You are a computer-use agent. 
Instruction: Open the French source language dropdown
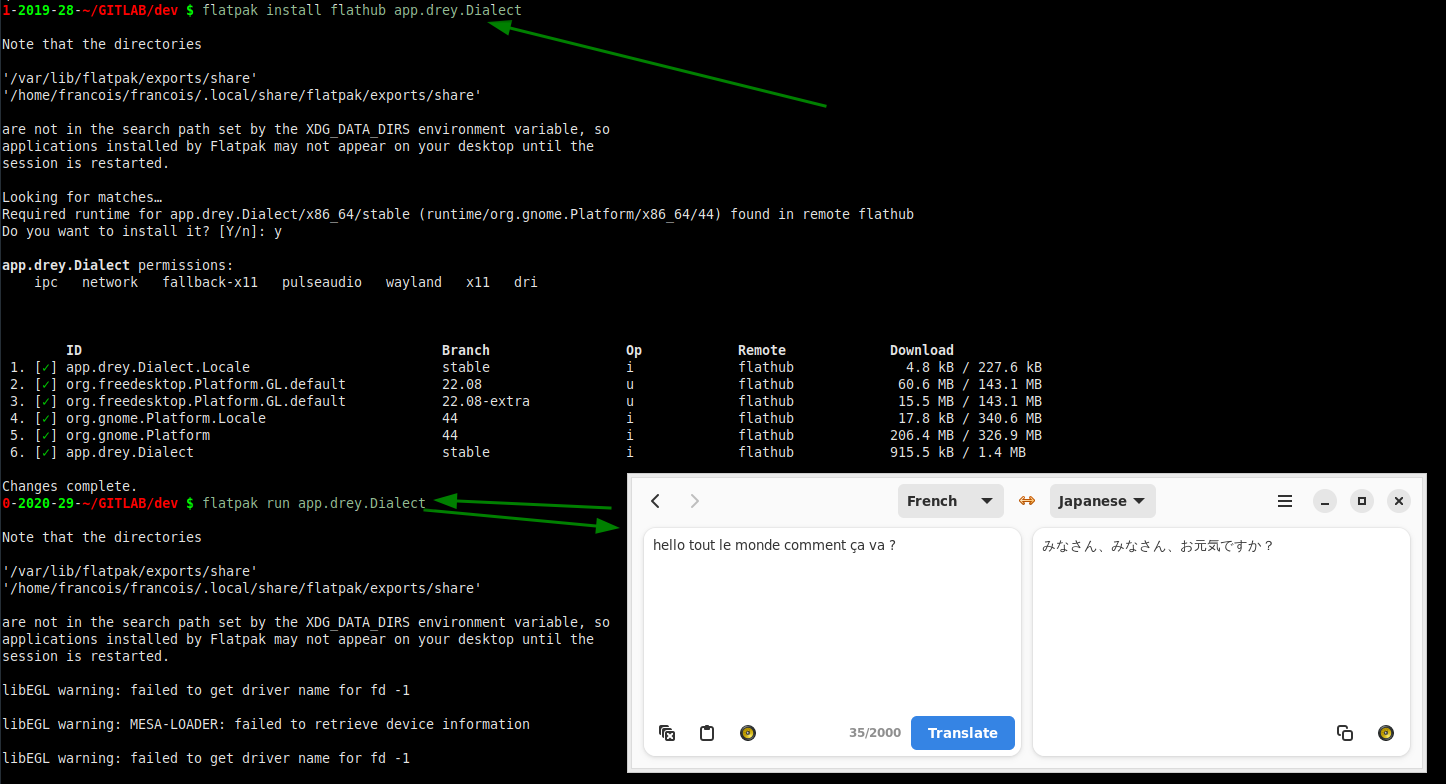click(x=949, y=501)
